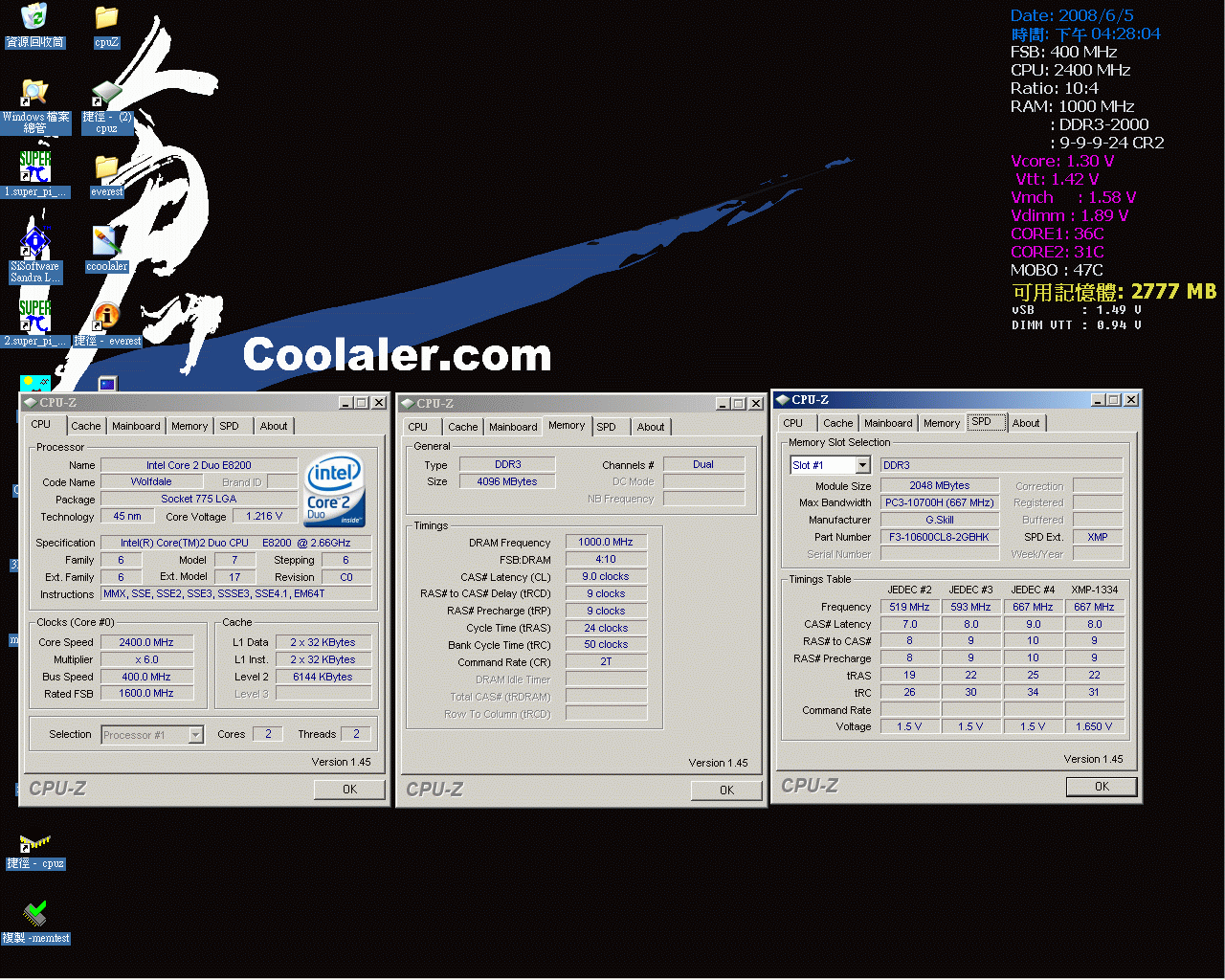
Task: Click the 'F3-10600CL8-2GBHK' part number
Action: [x=940, y=538]
